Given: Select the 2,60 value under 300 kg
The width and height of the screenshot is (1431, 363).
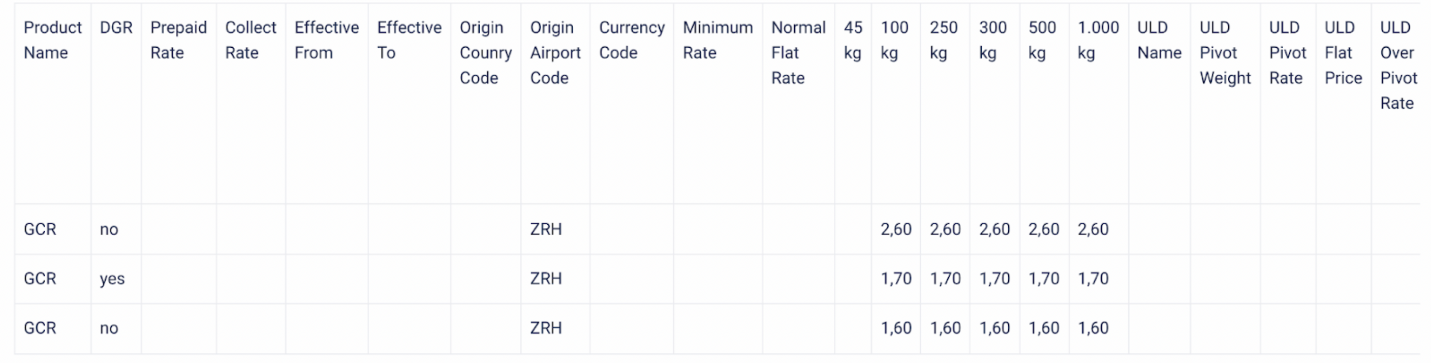Looking at the screenshot, I should pos(994,229).
